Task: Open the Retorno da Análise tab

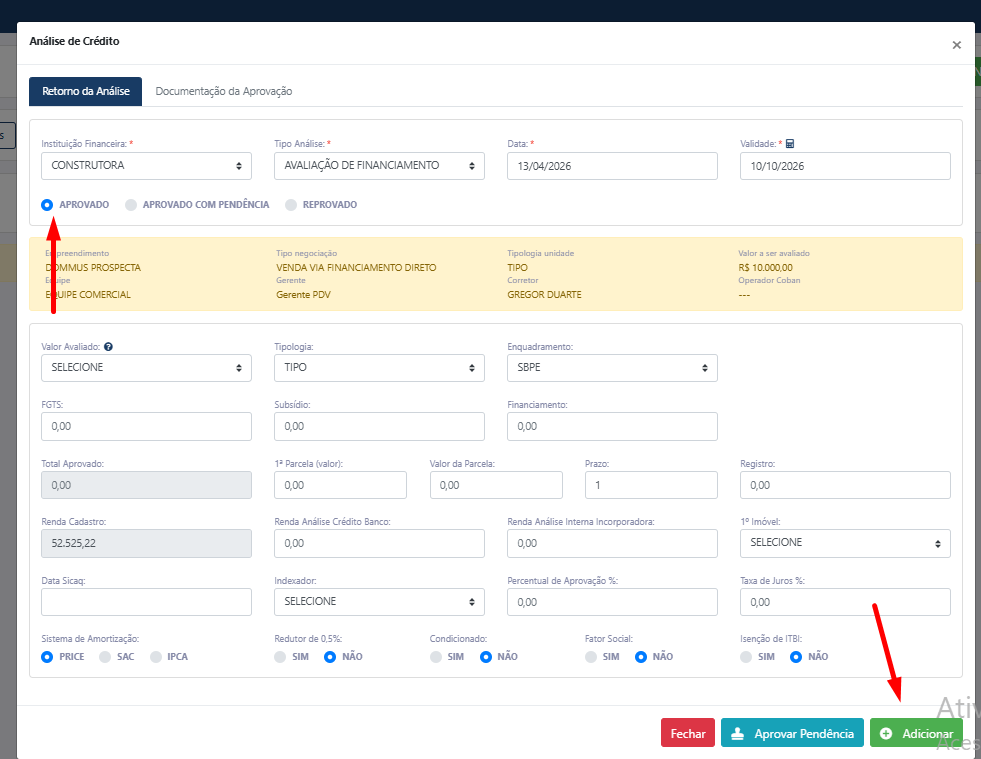Action: (x=86, y=91)
